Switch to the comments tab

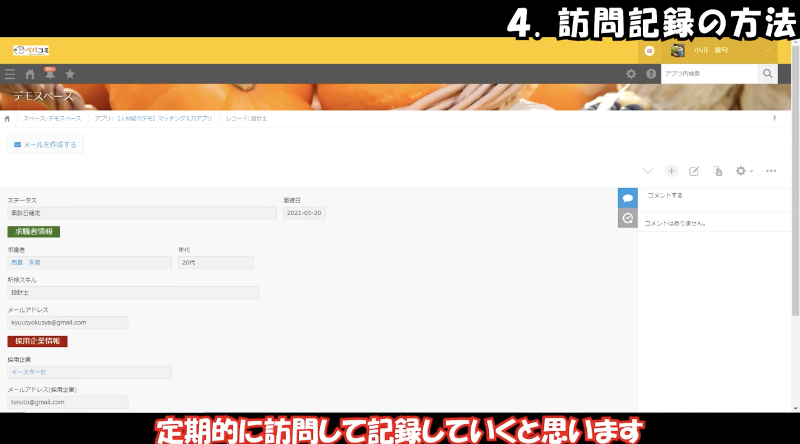coord(628,198)
